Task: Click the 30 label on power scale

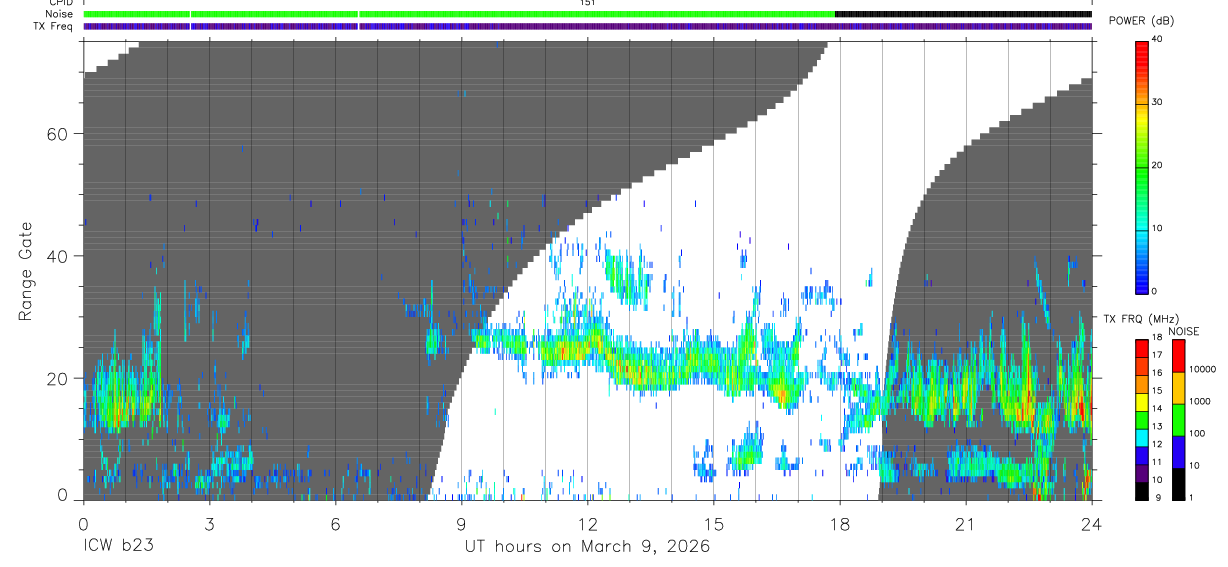Action: [1157, 103]
